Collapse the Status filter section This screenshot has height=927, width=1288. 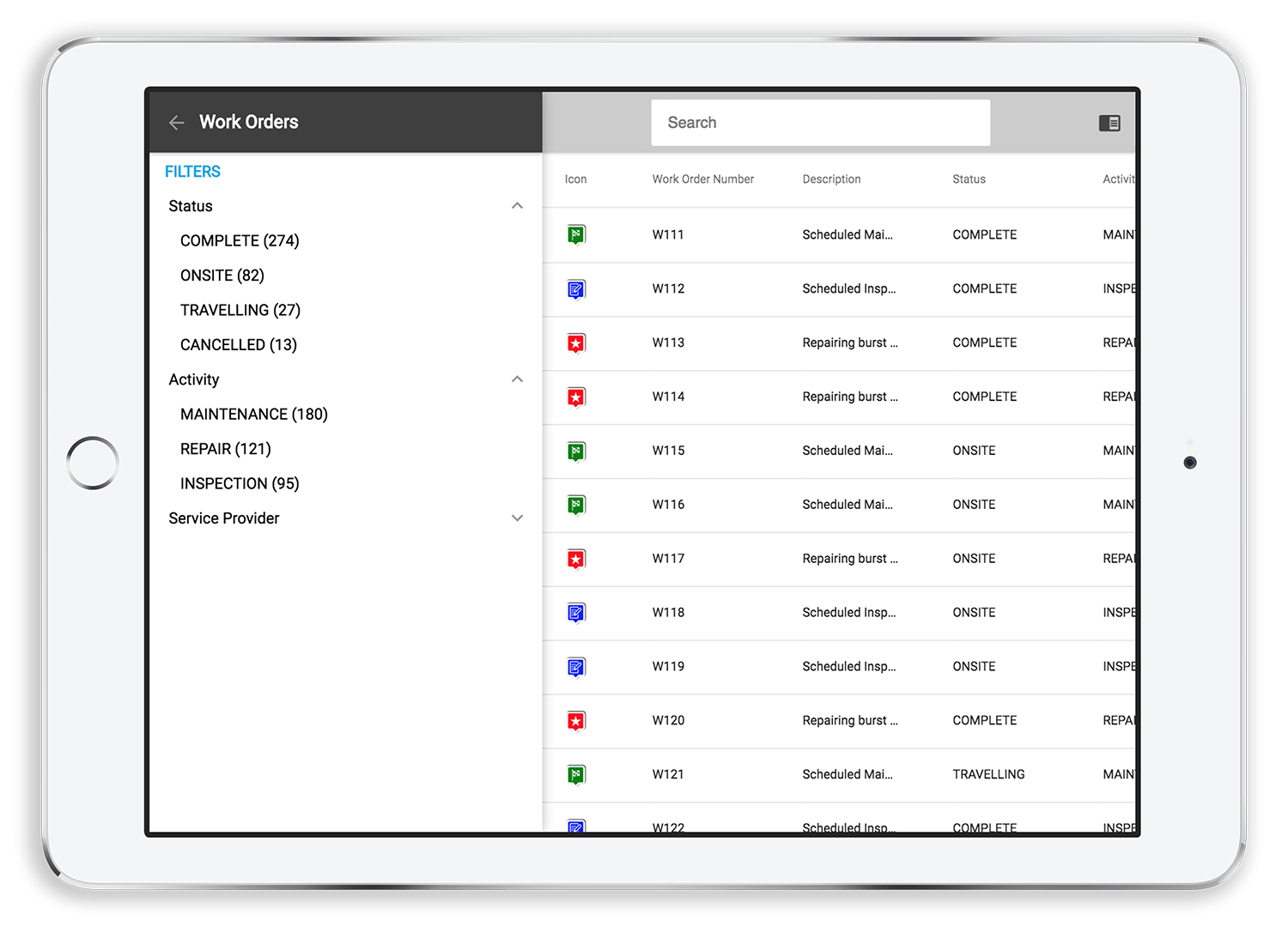517,206
